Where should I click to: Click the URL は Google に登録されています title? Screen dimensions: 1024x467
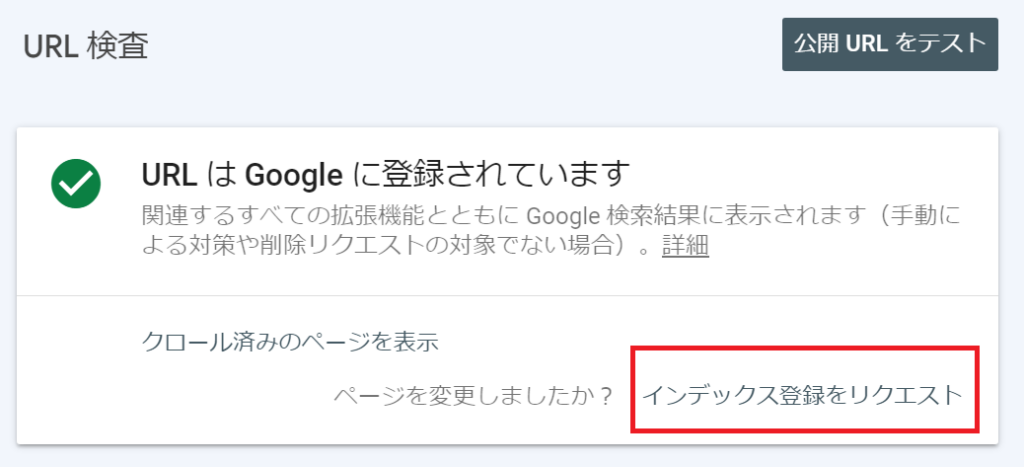[385, 174]
